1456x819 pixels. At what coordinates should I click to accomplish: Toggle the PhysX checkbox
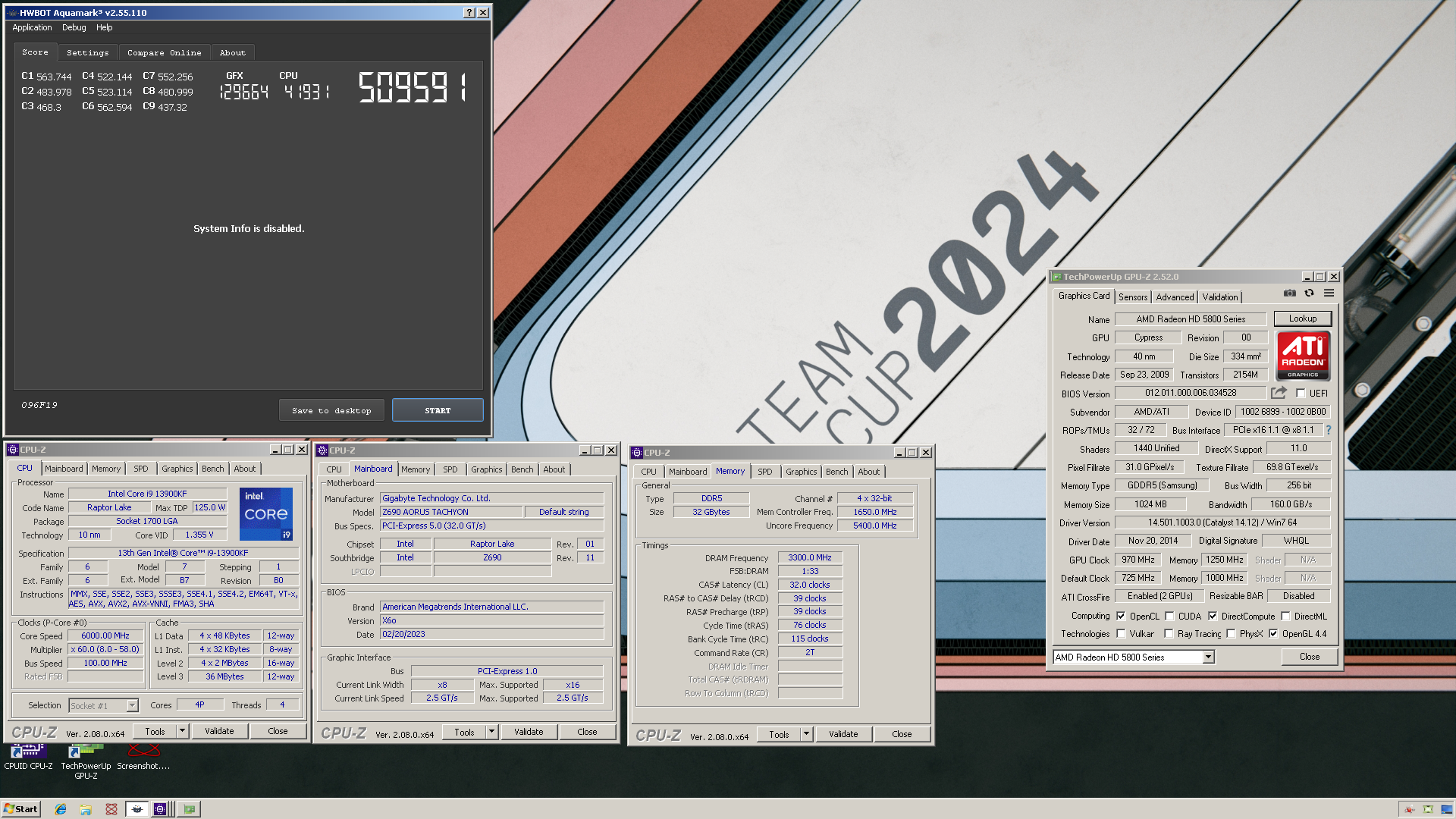1231,634
